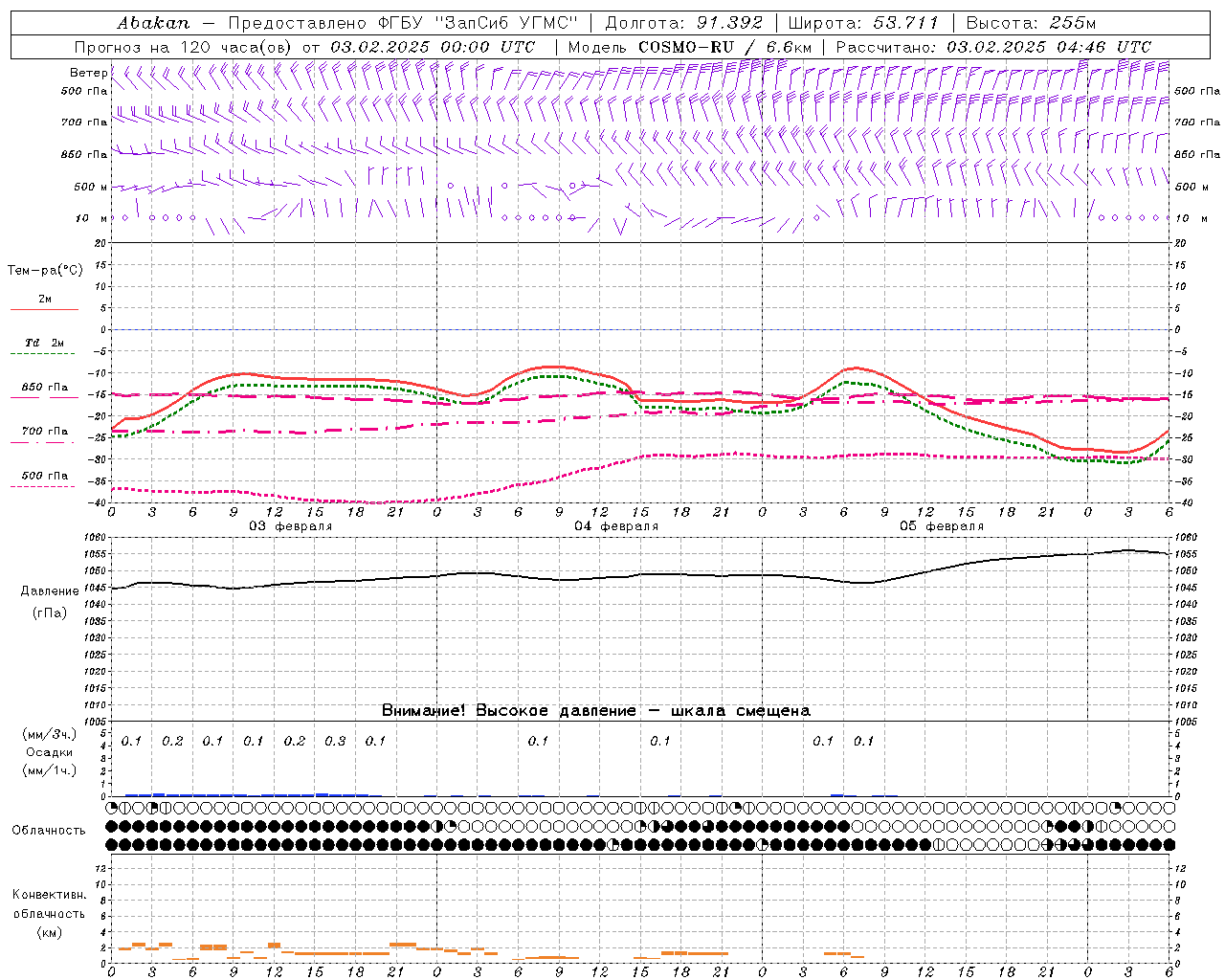
Task: Click the 'Конвективн.' convective cloud label
Action: (x=49, y=895)
